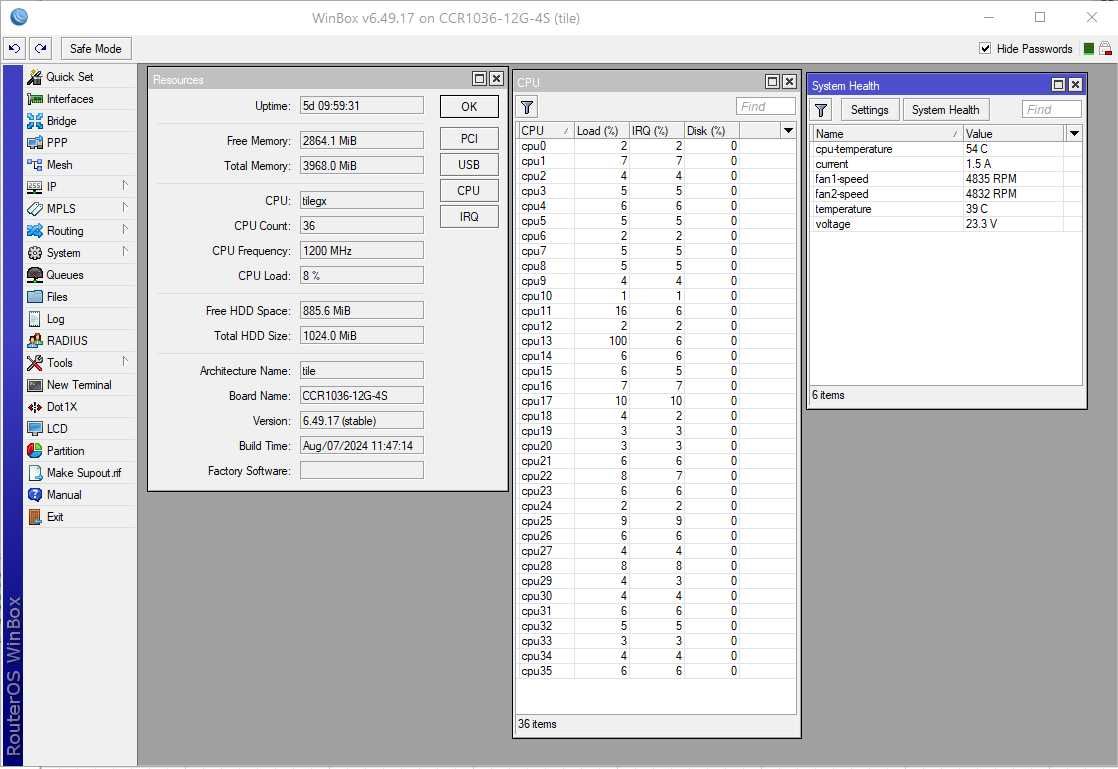Image resolution: width=1118 pixels, height=769 pixels.
Task: Open column dropdown in System Health window
Action: pyautogui.click(x=1074, y=133)
